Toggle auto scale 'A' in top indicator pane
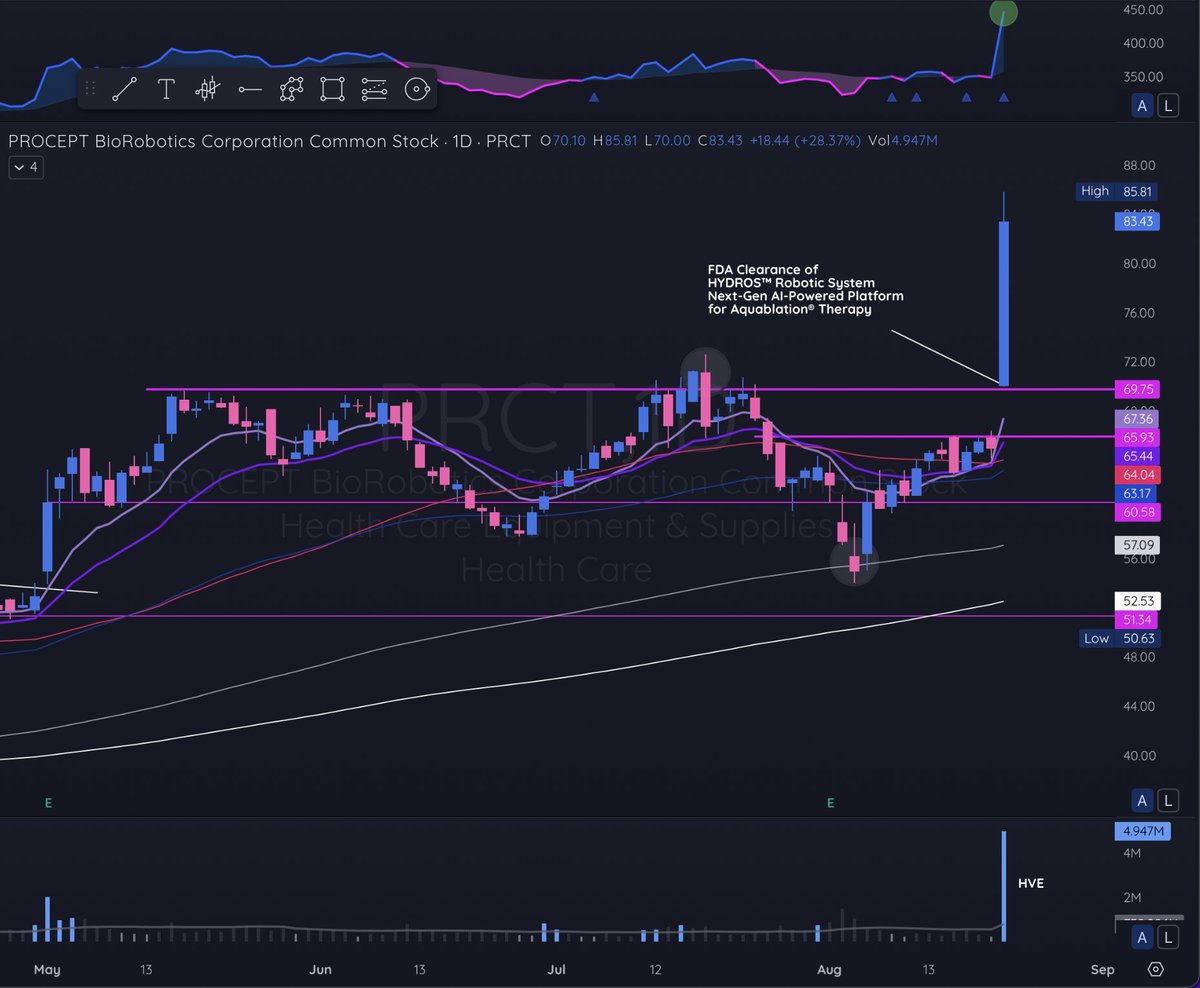 pos(1142,106)
